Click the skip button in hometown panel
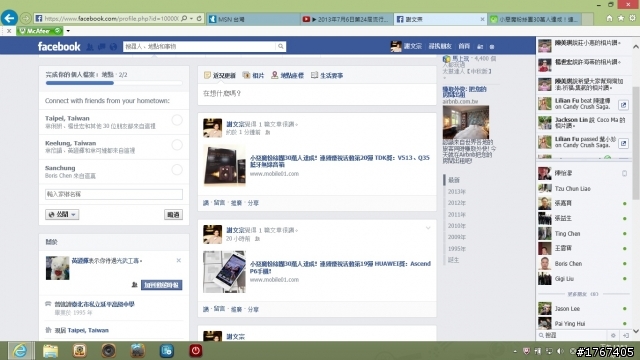 173,215
